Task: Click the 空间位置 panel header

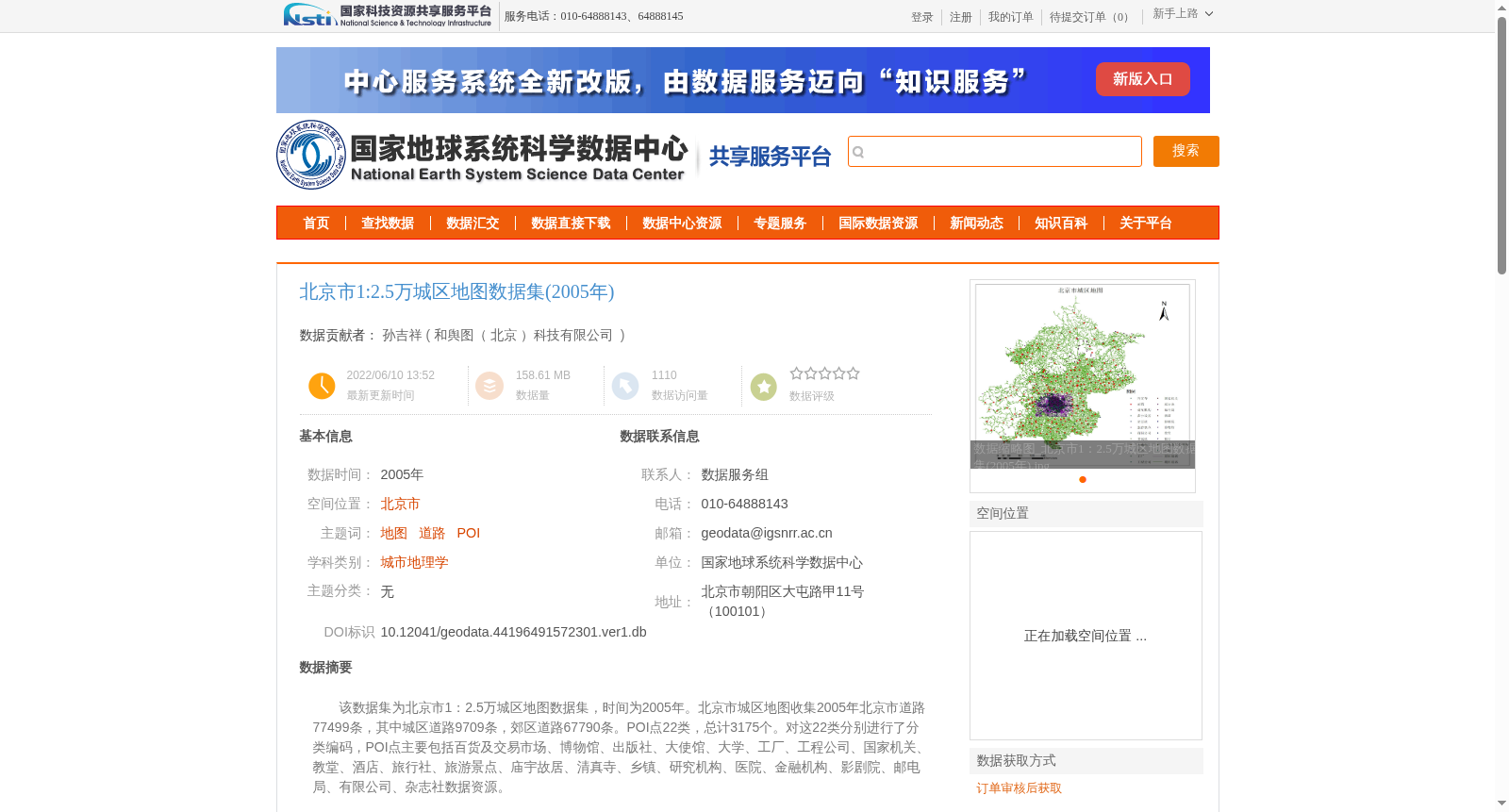Action: pyautogui.click(x=1086, y=514)
